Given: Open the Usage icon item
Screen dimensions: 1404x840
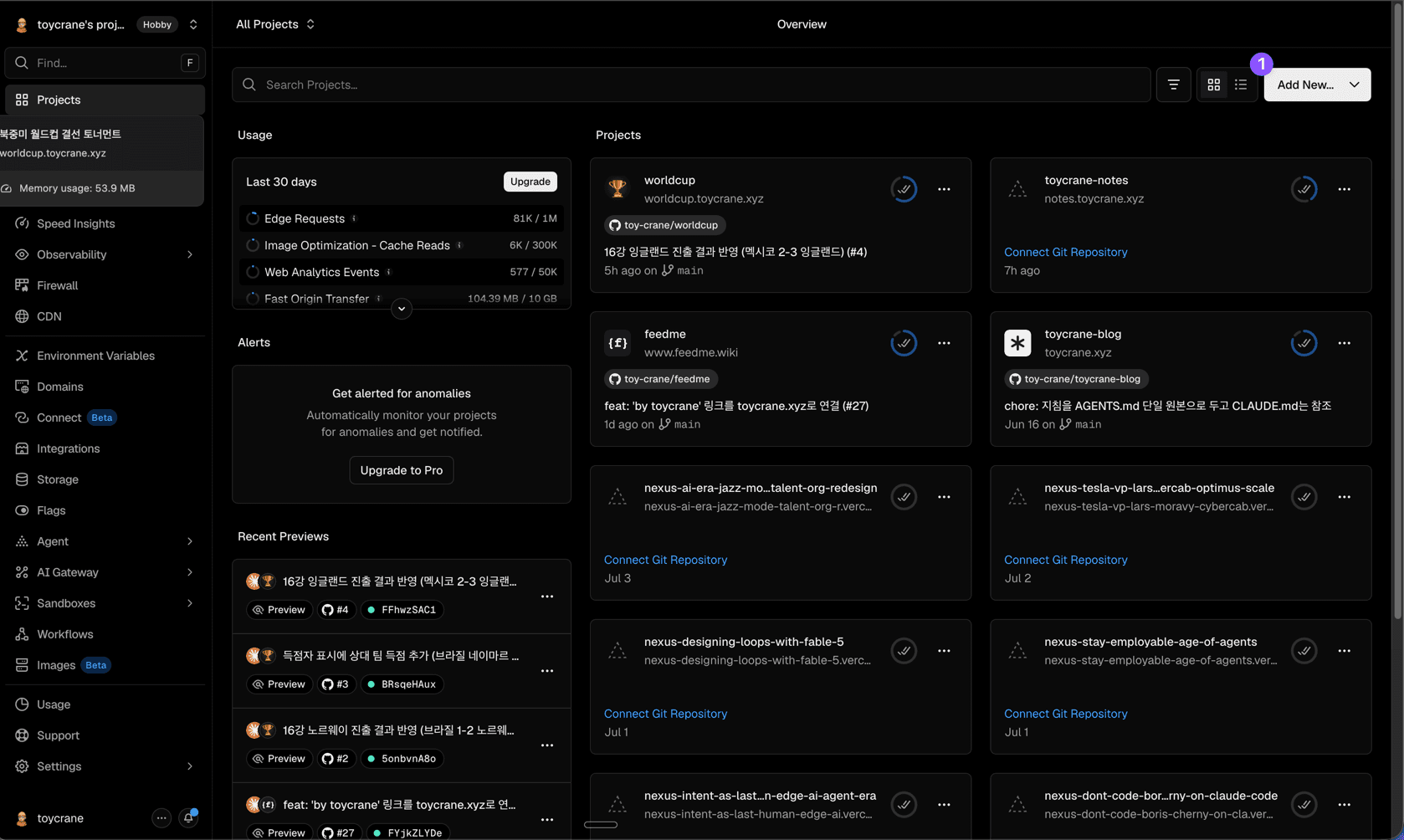Looking at the screenshot, I should [22, 704].
